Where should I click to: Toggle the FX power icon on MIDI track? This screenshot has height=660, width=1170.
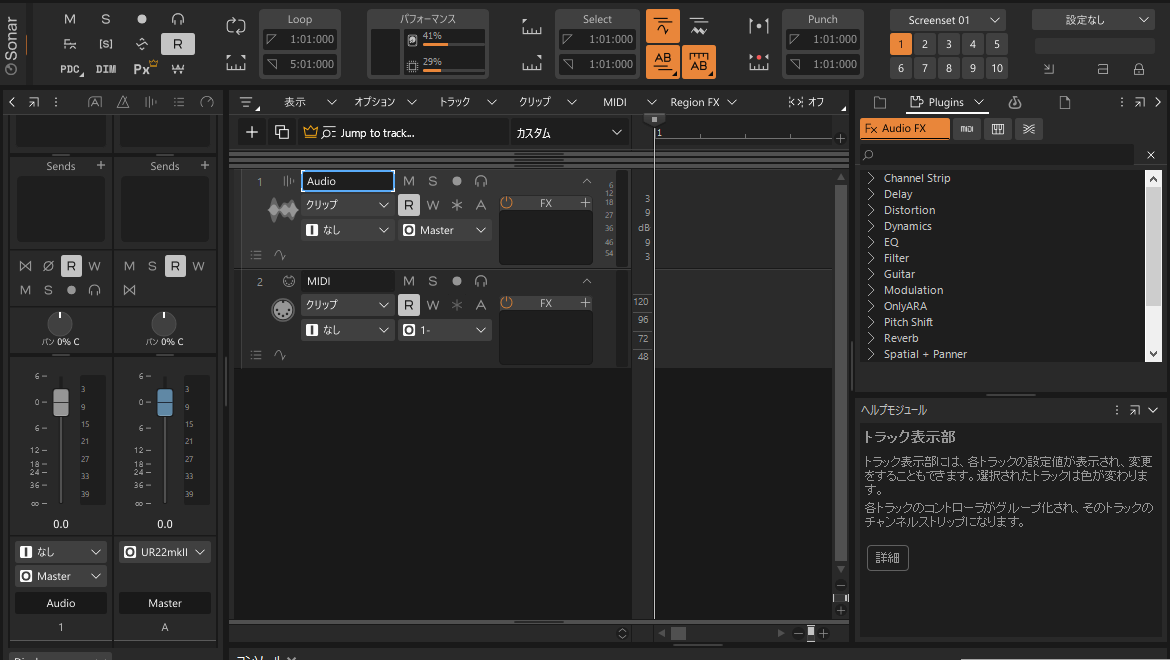tap(507, 303)
